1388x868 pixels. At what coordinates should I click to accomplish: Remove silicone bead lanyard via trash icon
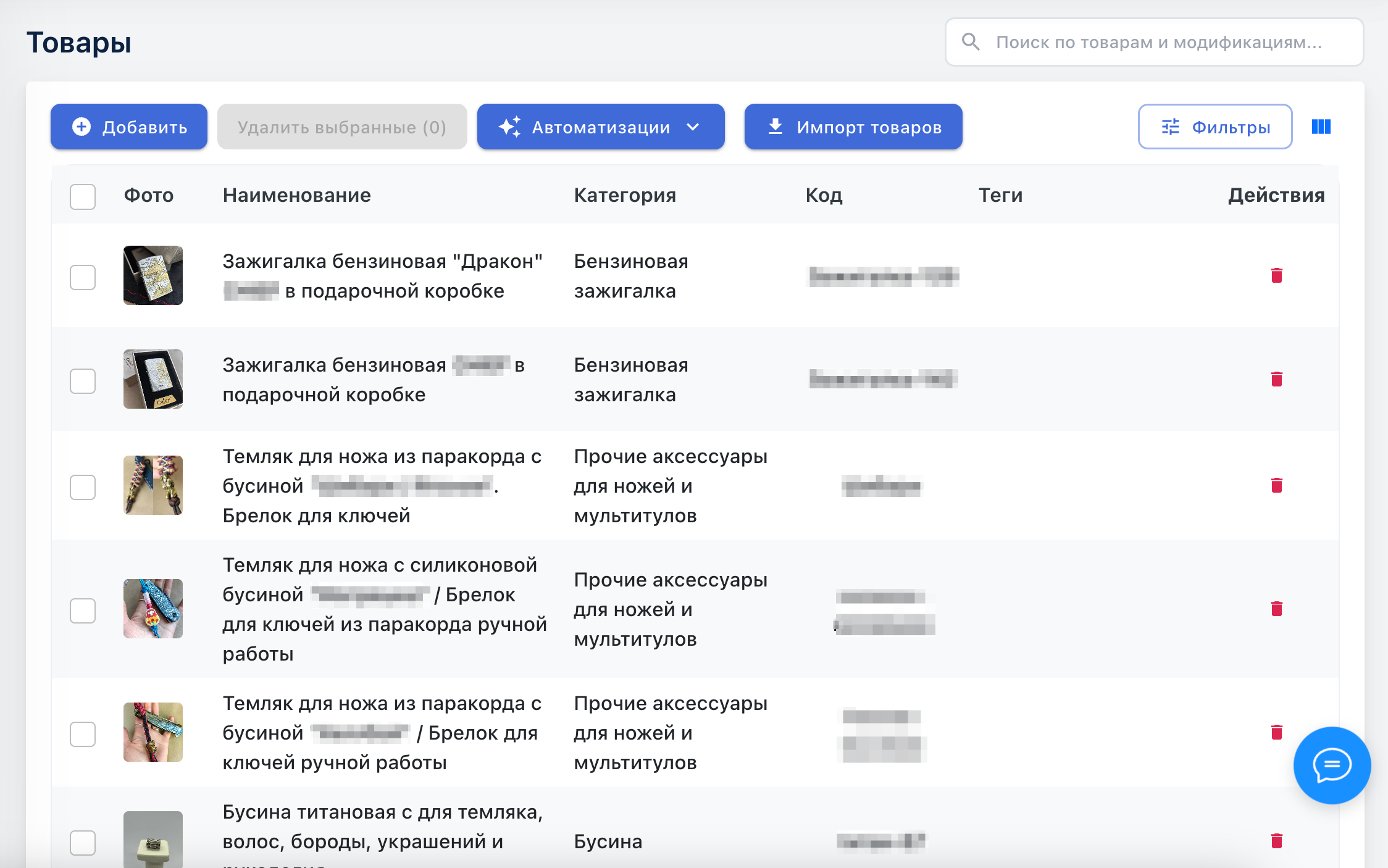pyautogui.click(x=1276, y=609)
